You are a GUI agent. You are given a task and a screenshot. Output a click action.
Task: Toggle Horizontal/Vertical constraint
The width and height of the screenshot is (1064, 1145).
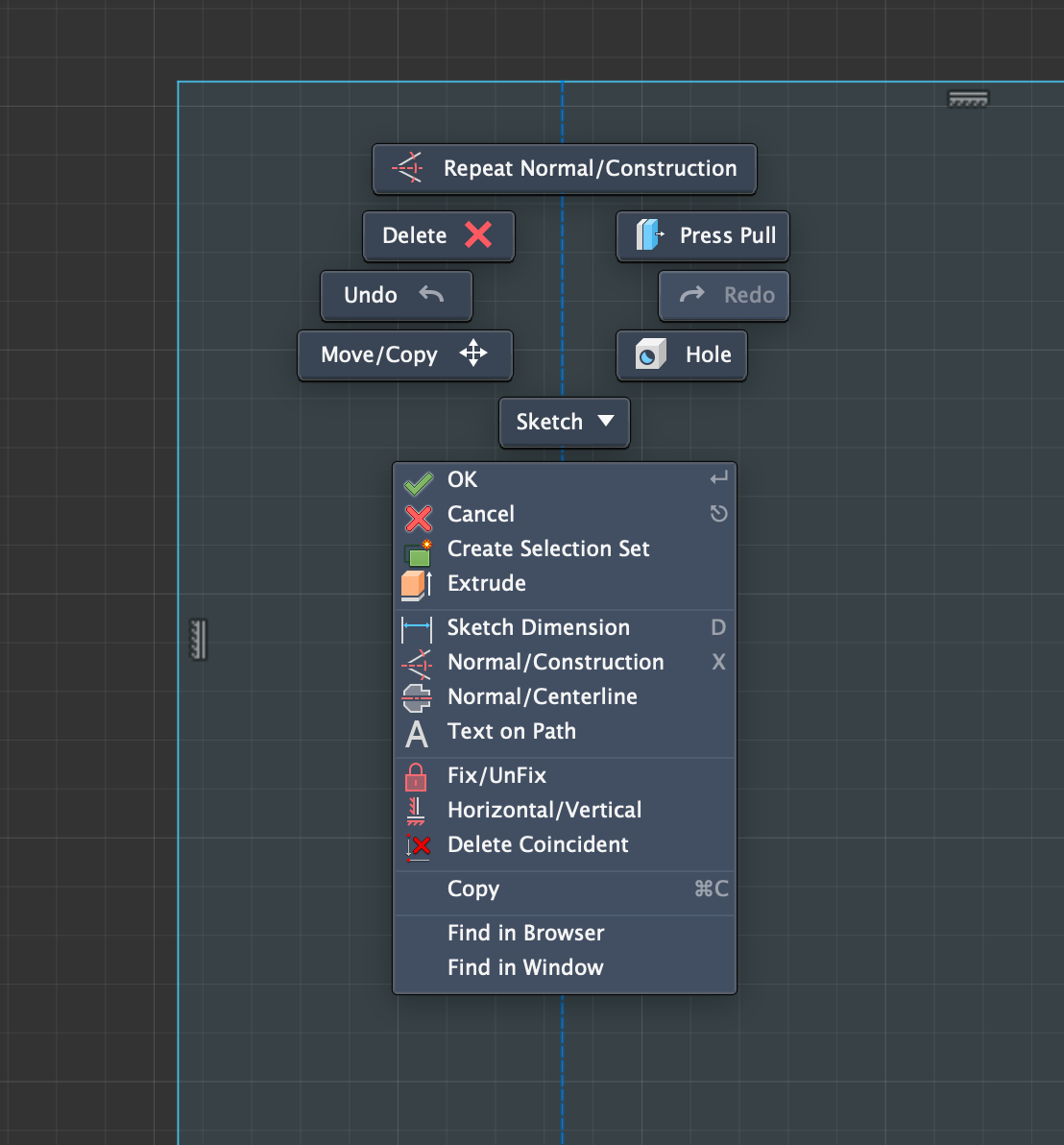[544, 811]
